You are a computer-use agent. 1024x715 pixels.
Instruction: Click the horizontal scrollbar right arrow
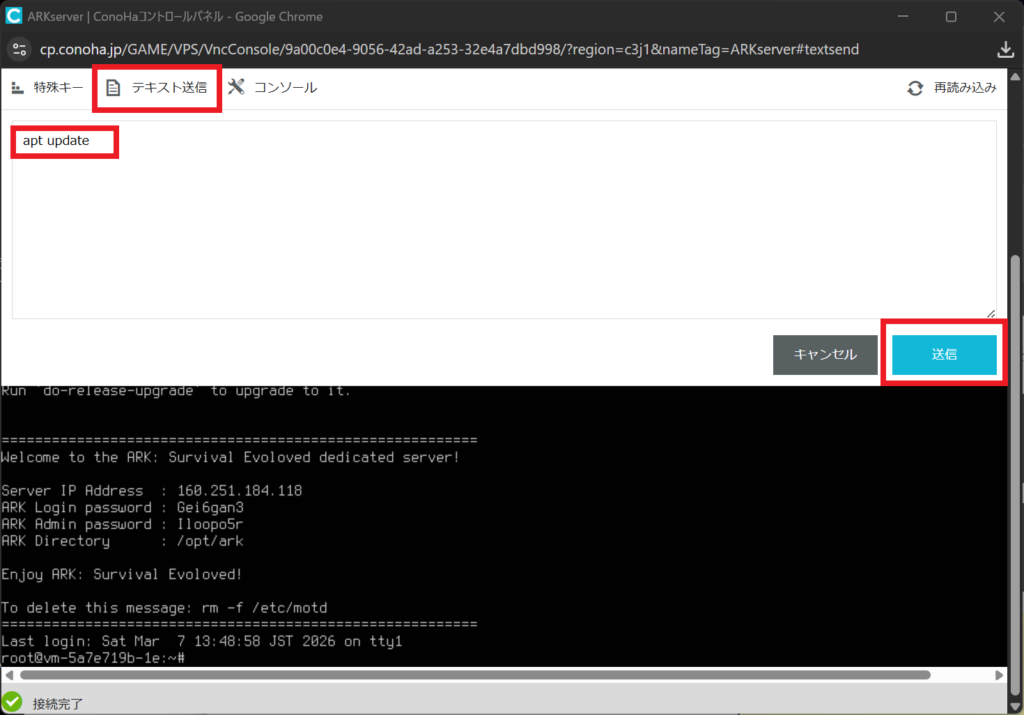[x=1001, y=676]
